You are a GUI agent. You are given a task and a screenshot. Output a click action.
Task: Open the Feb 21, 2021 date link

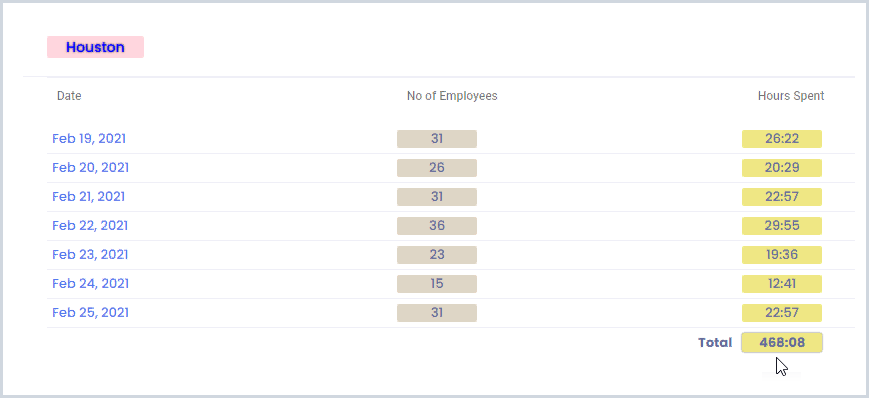click(x=89, y=196)
